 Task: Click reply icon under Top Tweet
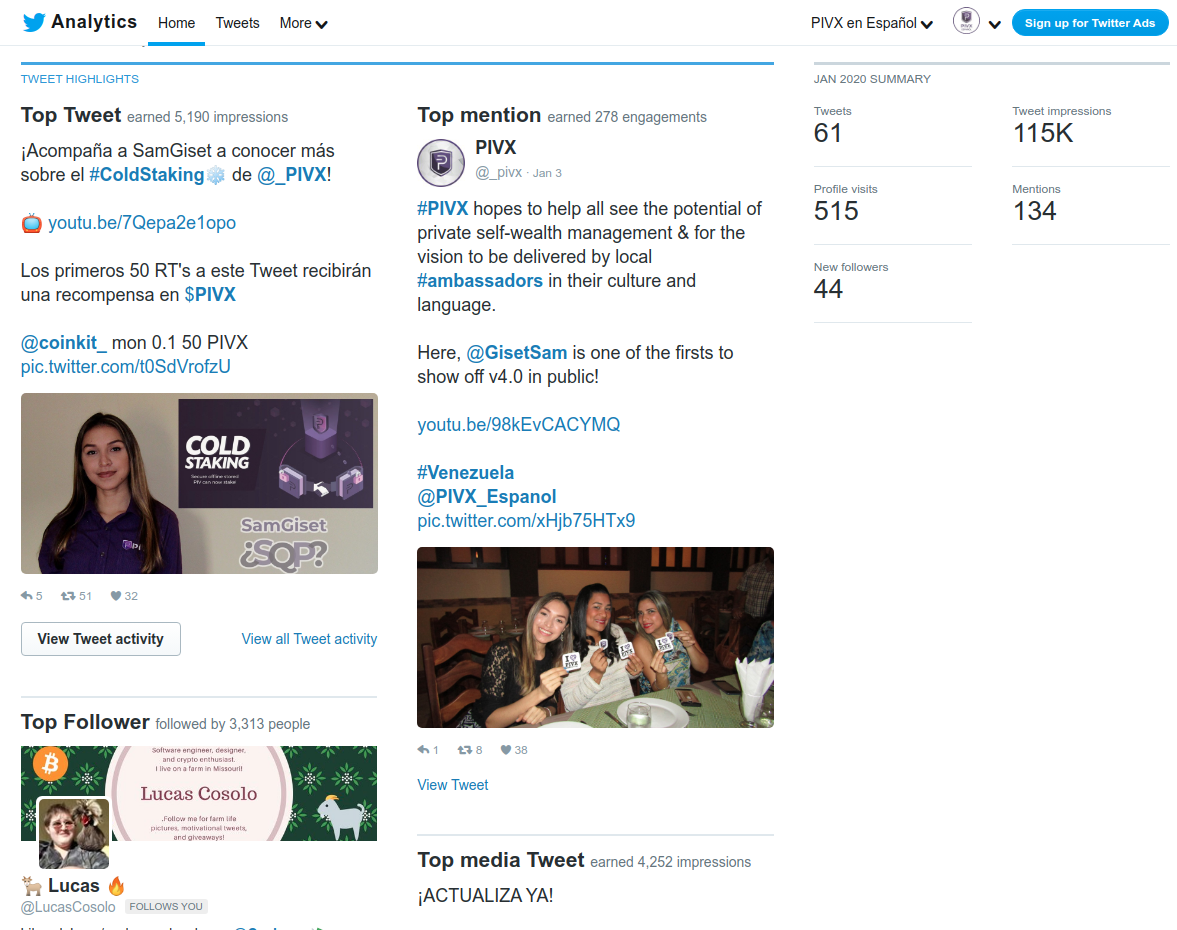tap(27, 596)
